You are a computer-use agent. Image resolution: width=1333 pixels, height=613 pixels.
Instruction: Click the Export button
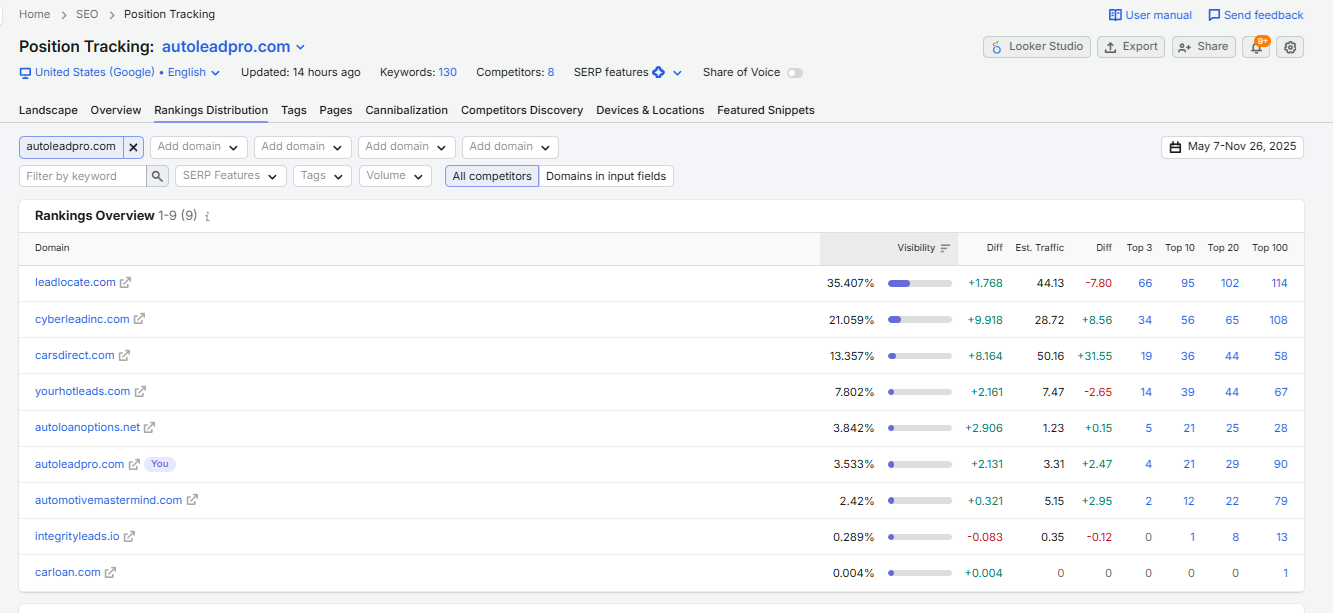click(x=1131, y=47)
